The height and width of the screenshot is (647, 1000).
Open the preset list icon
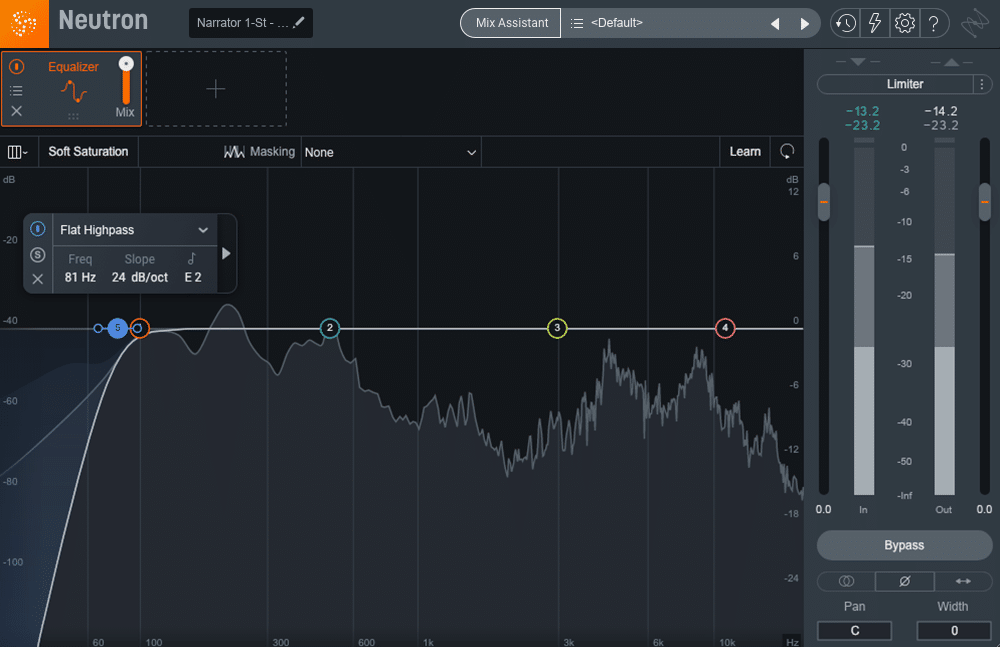(577, 24)
